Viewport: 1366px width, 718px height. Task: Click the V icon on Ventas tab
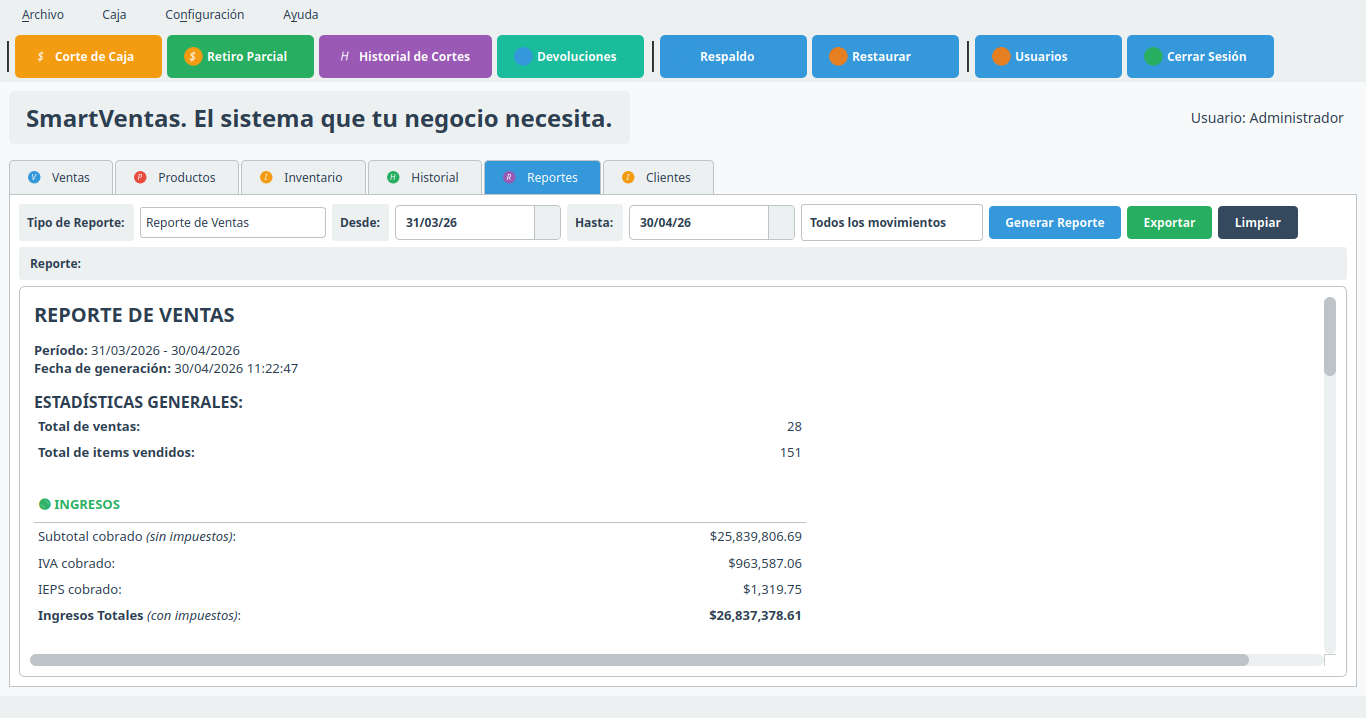coord(35,177)
